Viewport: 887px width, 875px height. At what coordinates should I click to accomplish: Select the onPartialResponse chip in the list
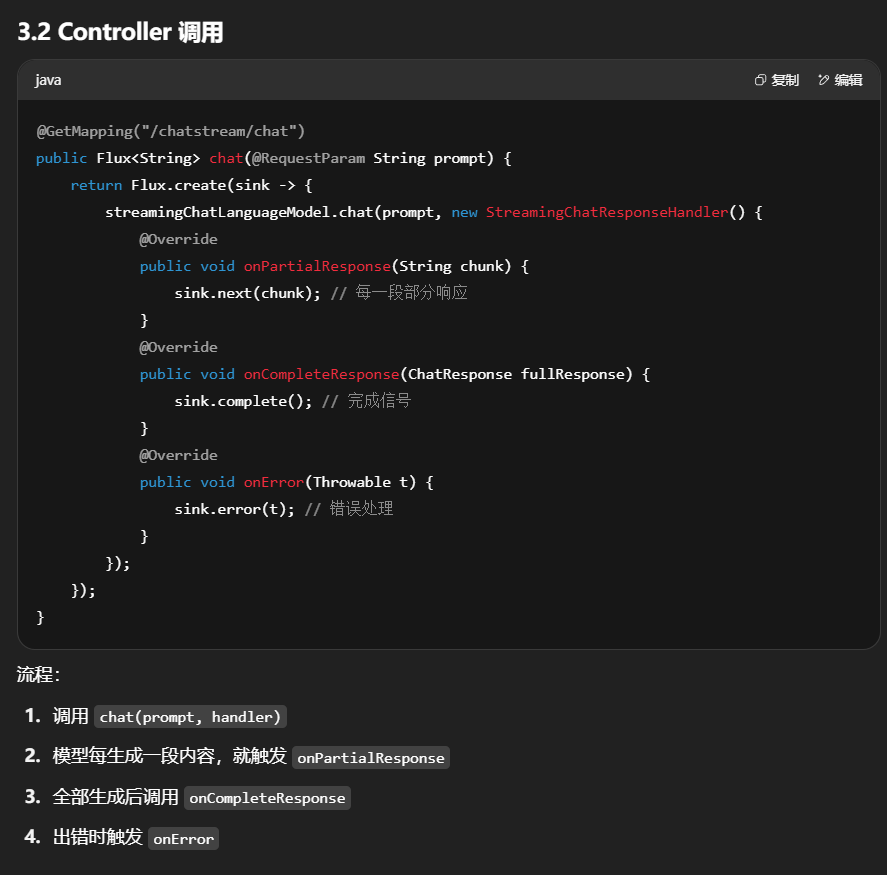371,758
